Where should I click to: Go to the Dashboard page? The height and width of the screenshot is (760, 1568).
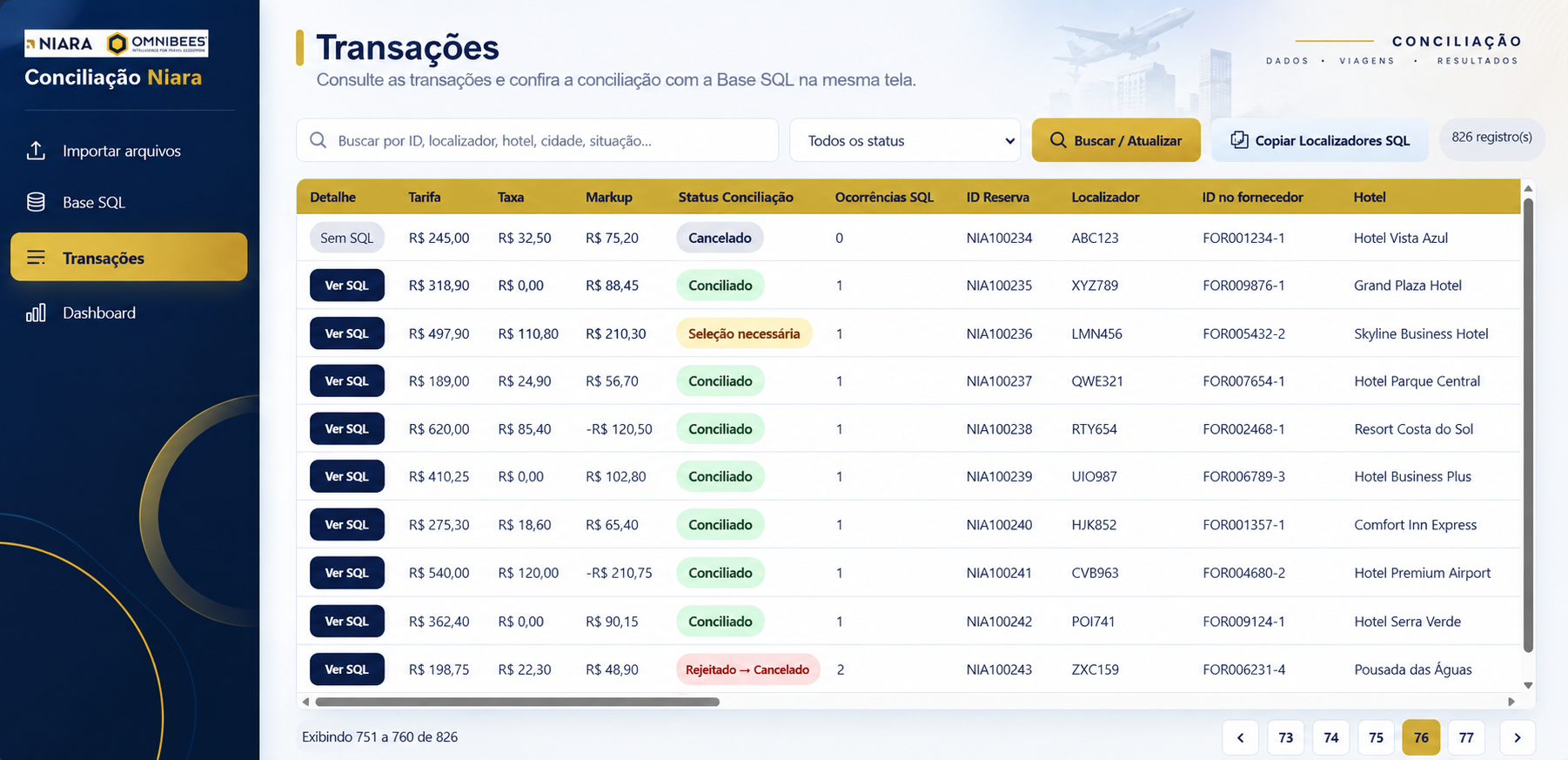coord(129,313)
